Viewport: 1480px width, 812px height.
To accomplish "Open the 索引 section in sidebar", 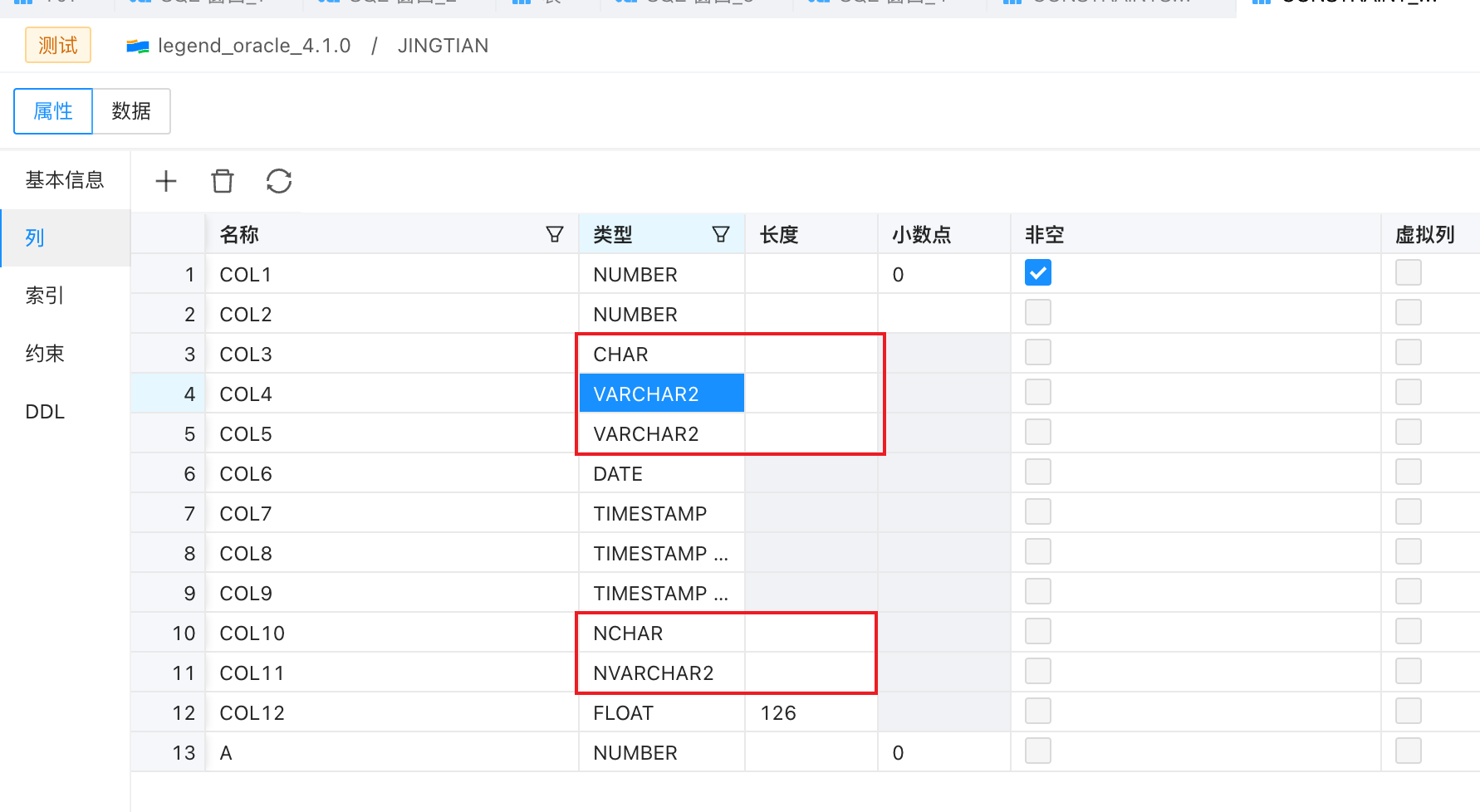I will [x=44, y=295].
